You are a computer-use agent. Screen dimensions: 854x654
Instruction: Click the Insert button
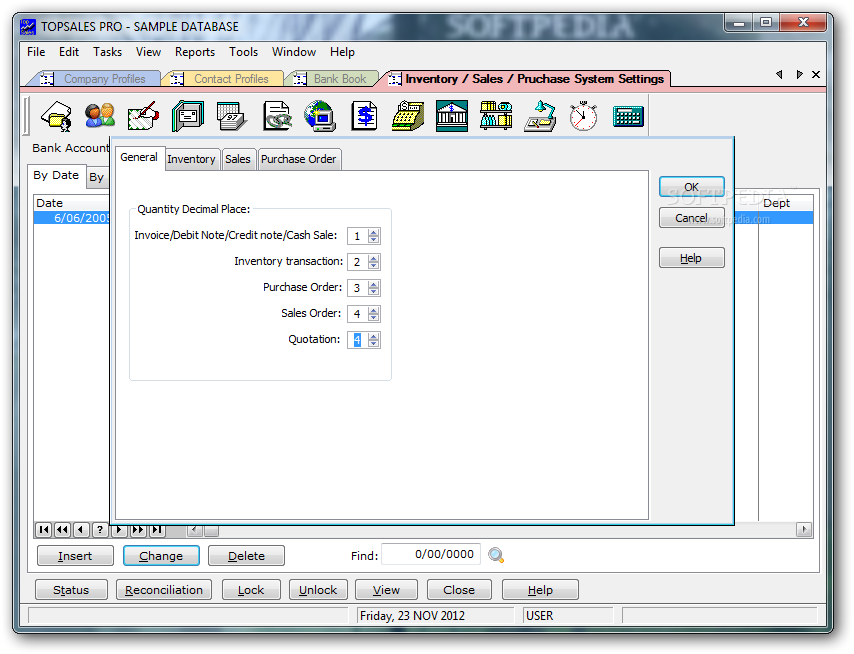(x=75, y=556)
